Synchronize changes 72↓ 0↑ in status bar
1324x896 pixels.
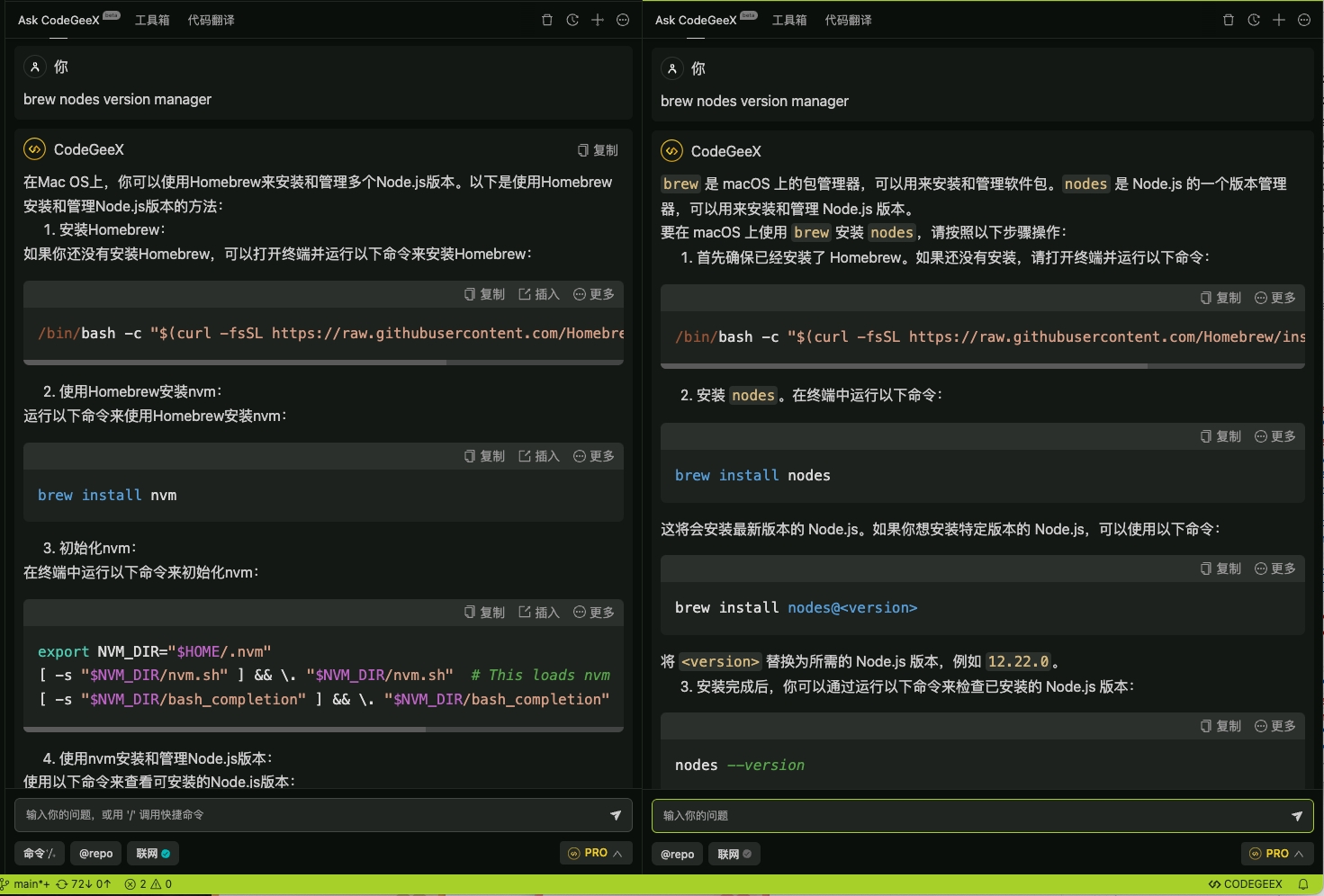(x=84, y=884)
